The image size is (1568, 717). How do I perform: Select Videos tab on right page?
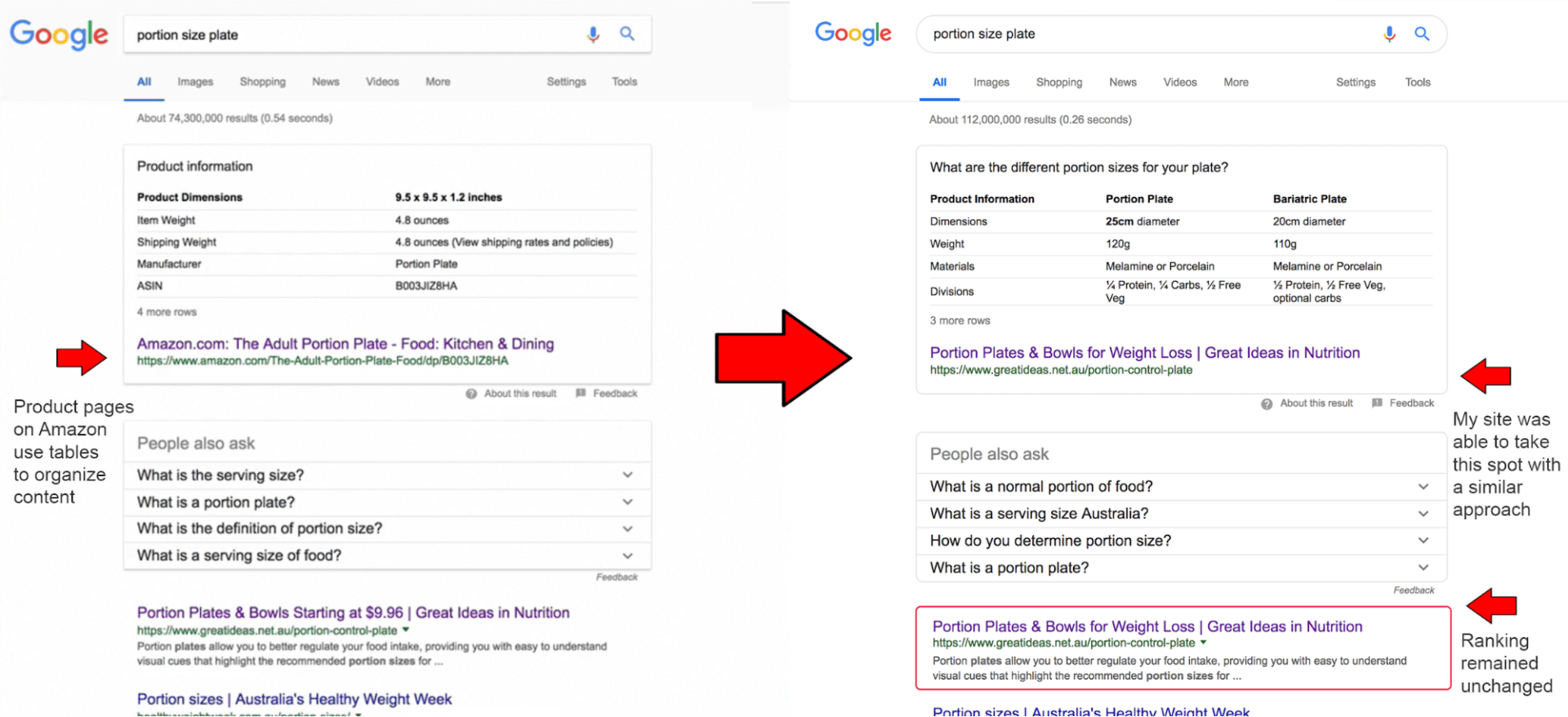pos(1179,82)
